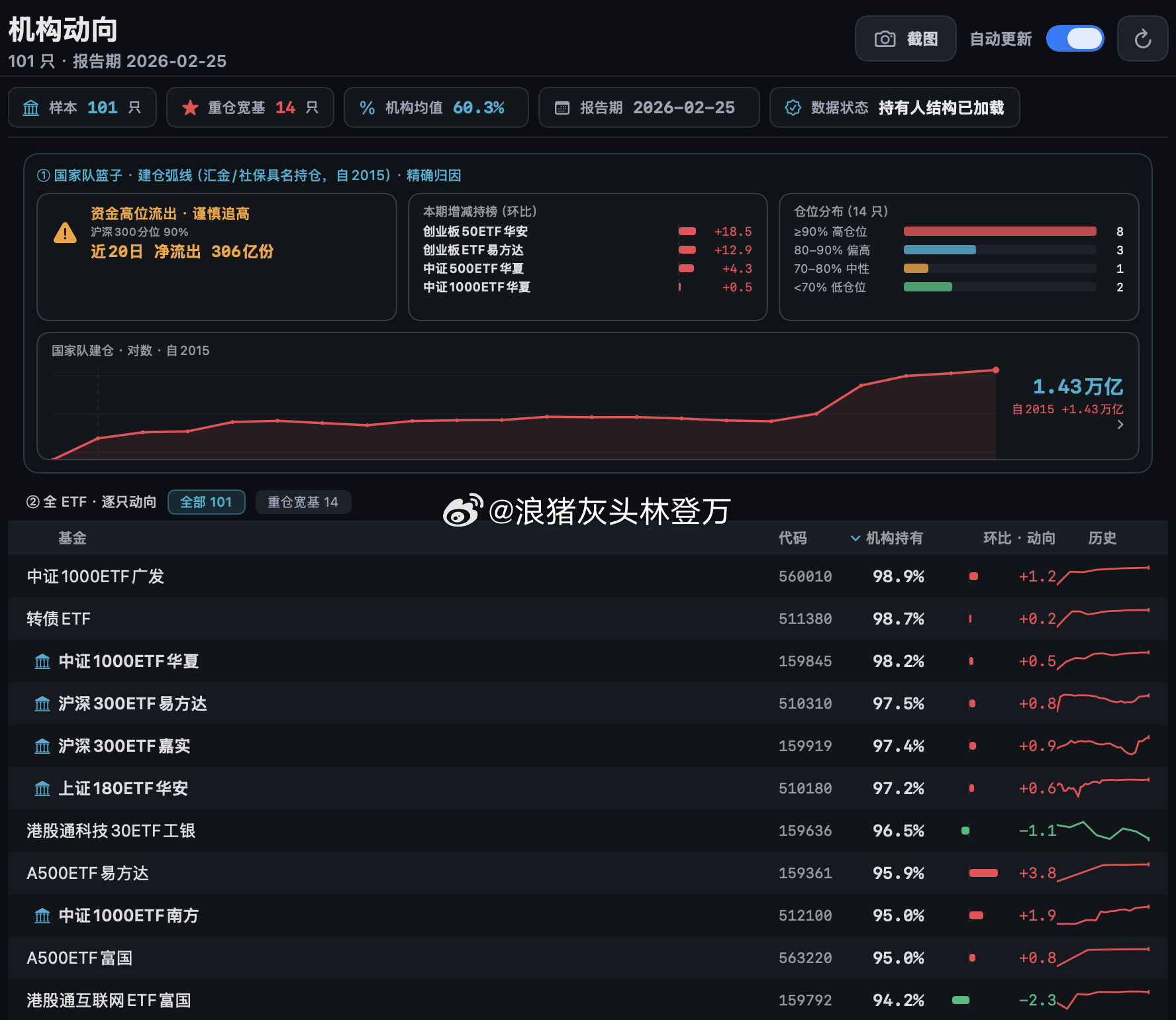Click the 近20日 净流出 306亿份 warning text

click(x=182, y=252)
